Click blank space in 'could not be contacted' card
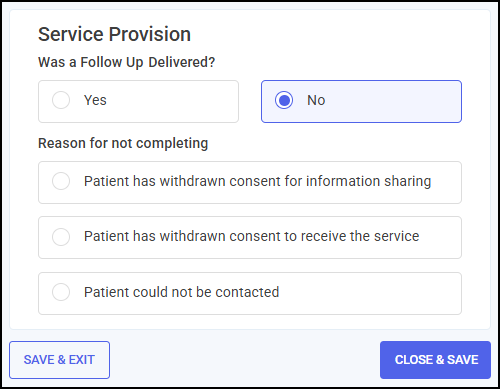Screen dimensions: 500x389 click(x=370, y=293)
